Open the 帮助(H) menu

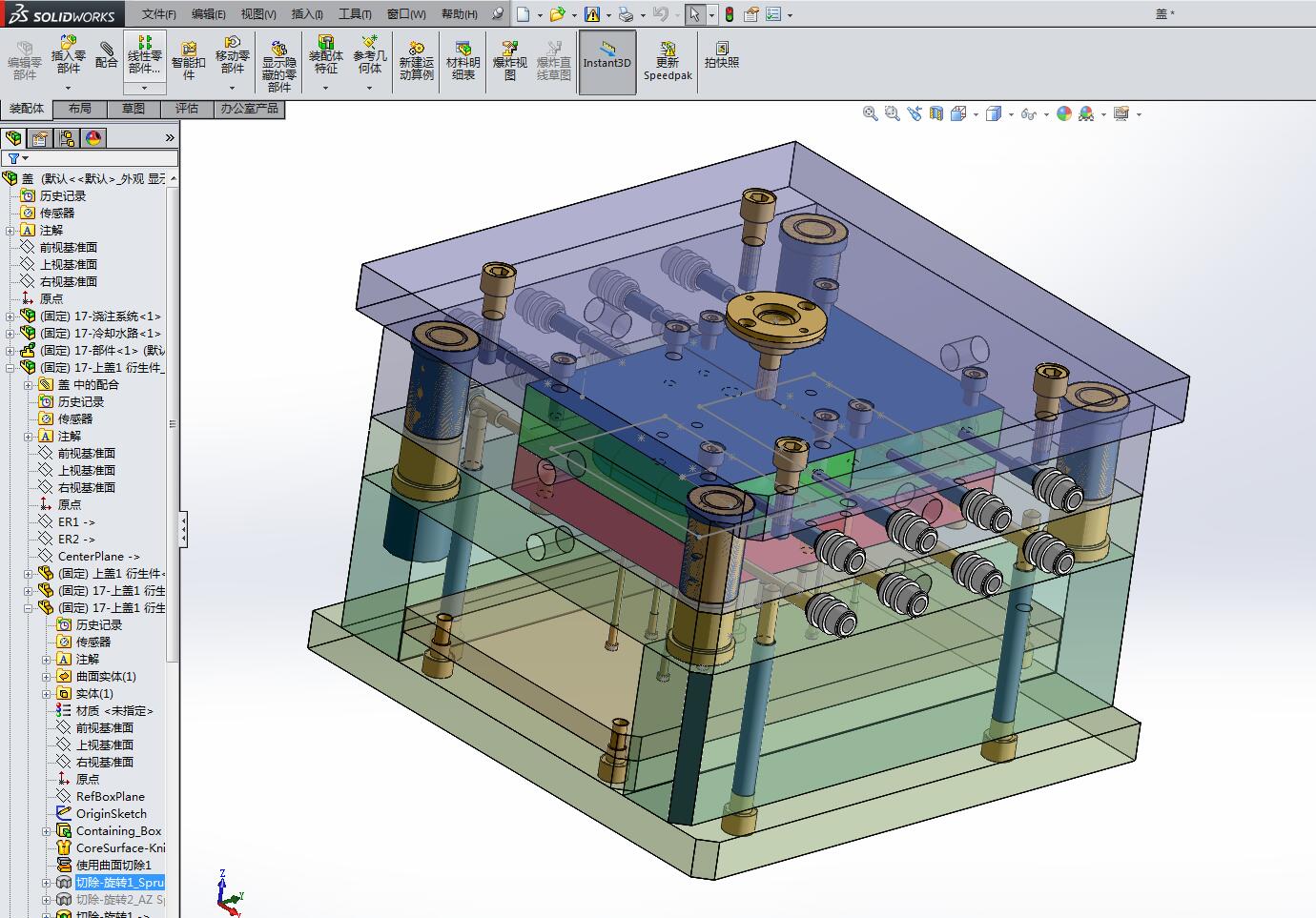coord(460,14)
